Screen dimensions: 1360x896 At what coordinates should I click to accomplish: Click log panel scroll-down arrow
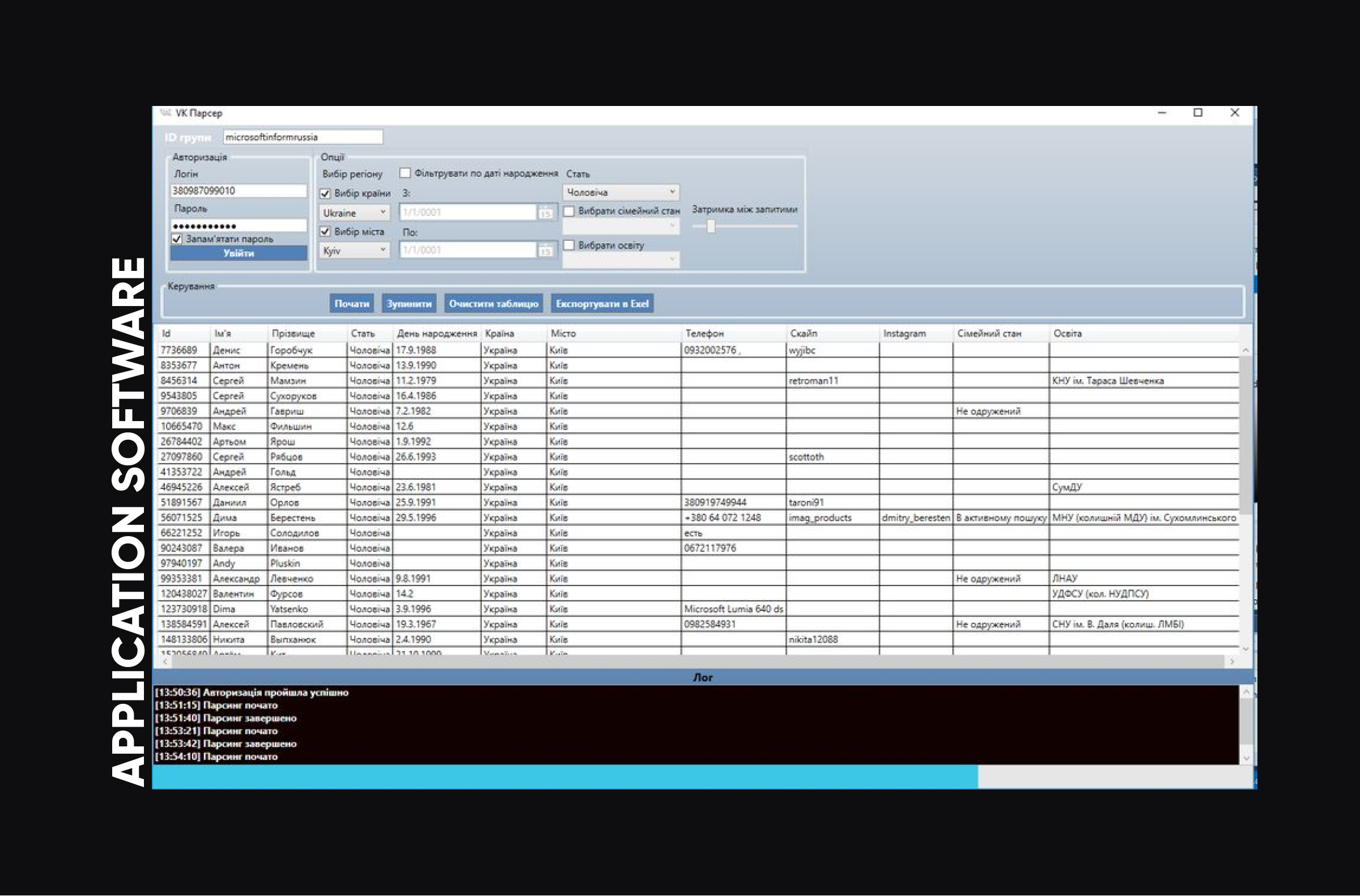click(x=1246, y=758)
